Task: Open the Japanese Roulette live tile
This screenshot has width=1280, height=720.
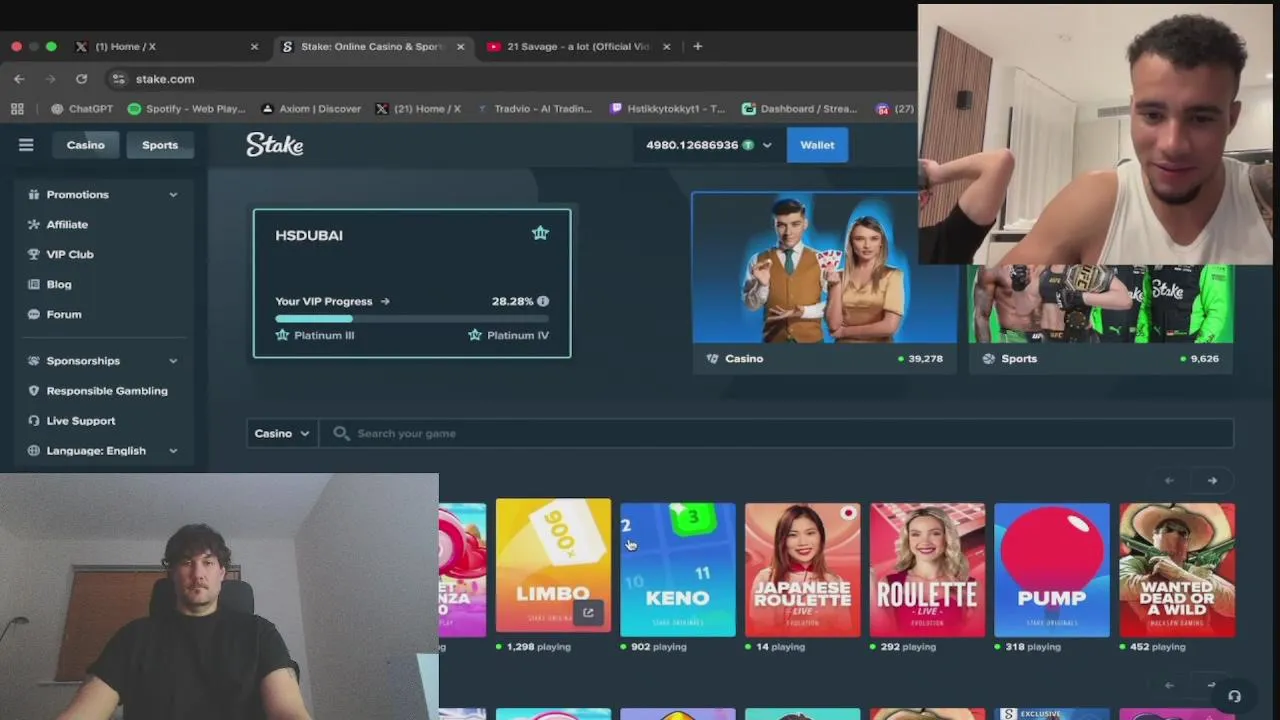Action: (802, 570)
